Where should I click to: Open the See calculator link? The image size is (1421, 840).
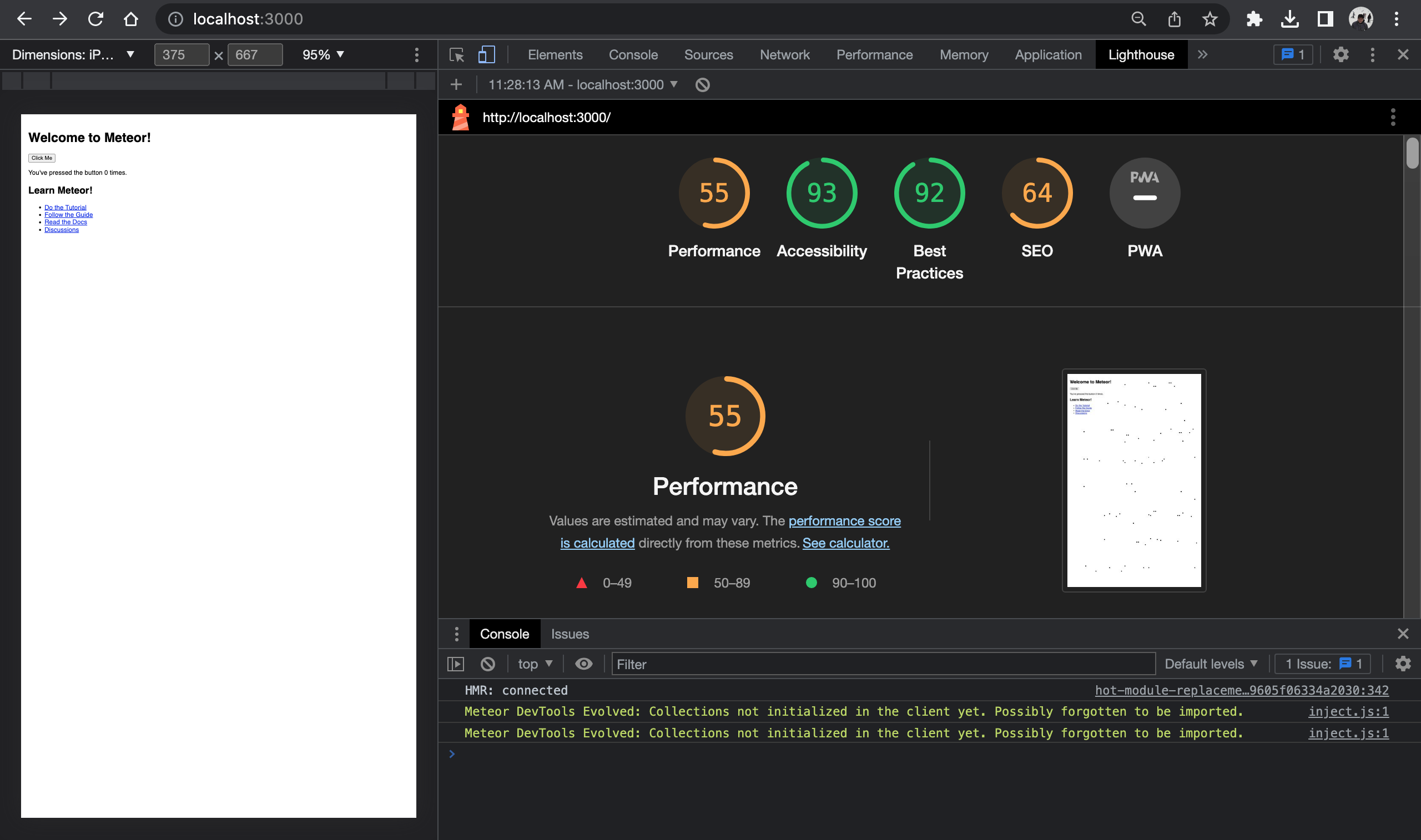pyautogui.click(x=845, y=543)
